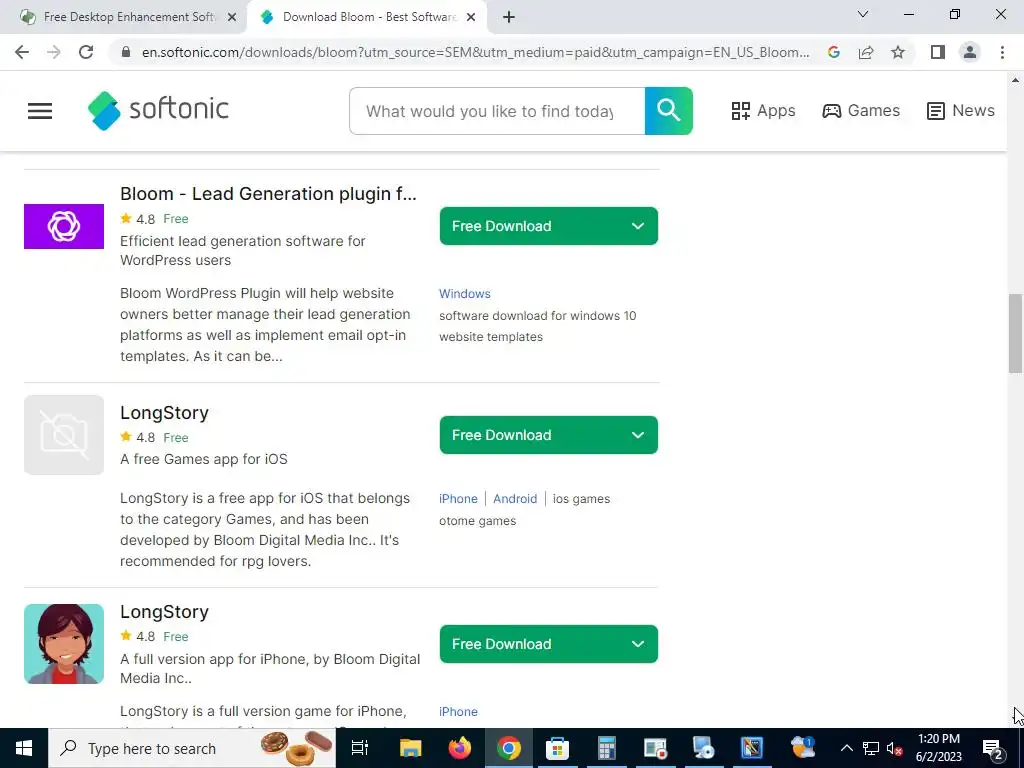Screen dimensions: 1024x768
Task: Click the Windows platform link
Action: (x=464, y=294)
